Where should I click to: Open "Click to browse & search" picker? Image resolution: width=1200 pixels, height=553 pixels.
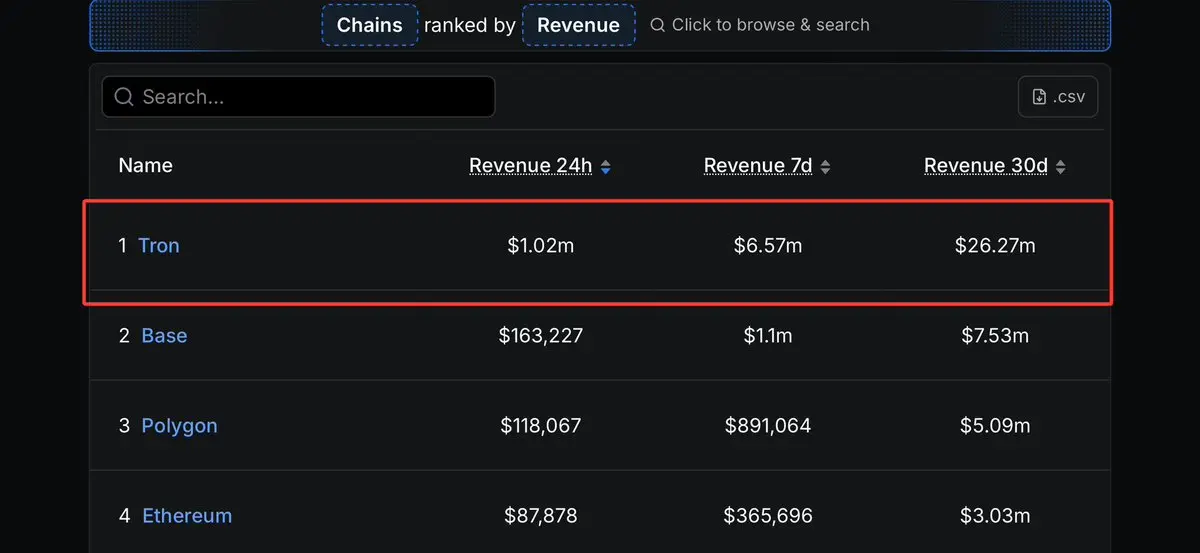pyautogui.click(x=760, y=25)
